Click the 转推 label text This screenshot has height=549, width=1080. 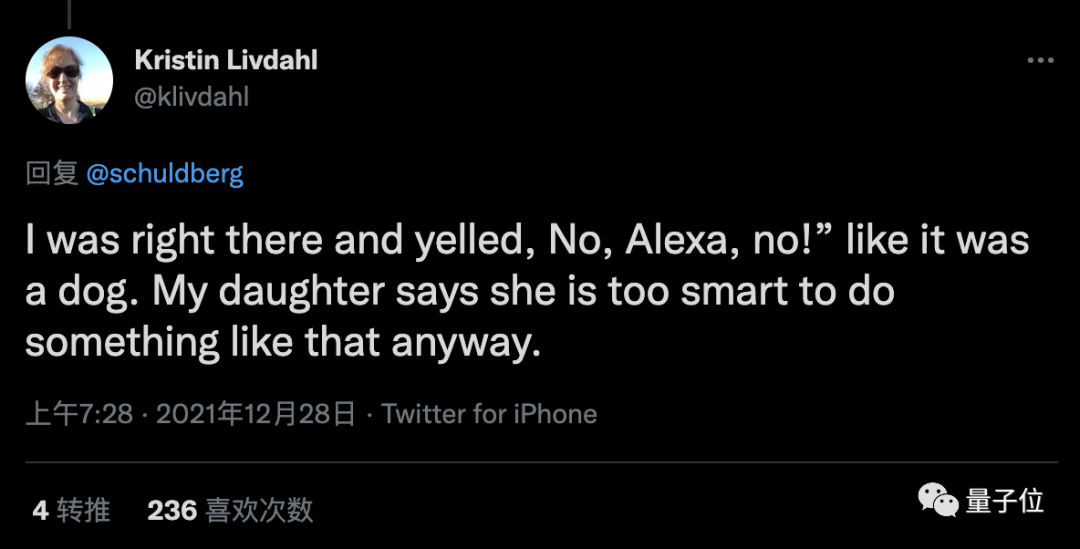83,511
